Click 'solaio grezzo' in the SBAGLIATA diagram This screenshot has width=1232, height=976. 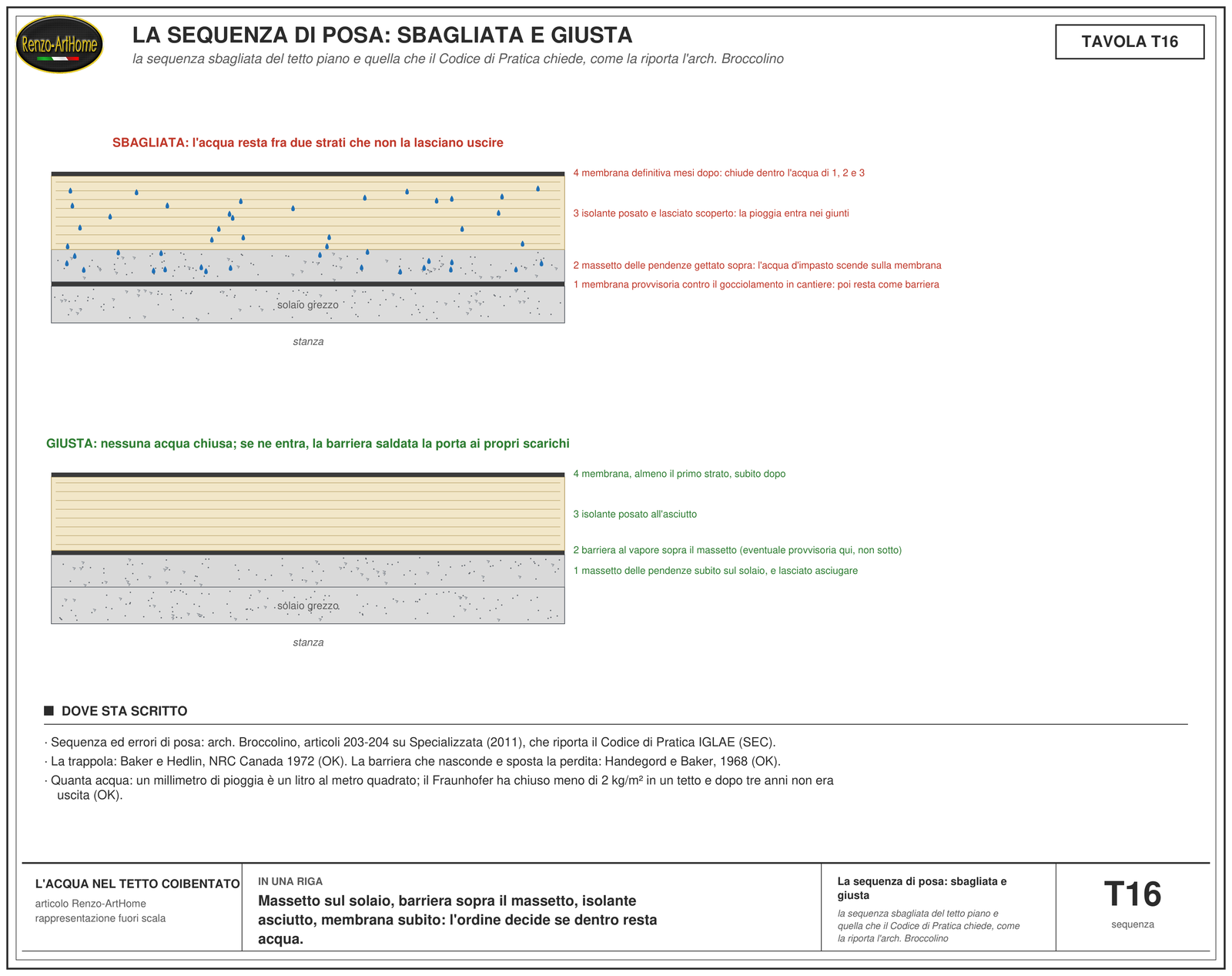pos(308,305)
